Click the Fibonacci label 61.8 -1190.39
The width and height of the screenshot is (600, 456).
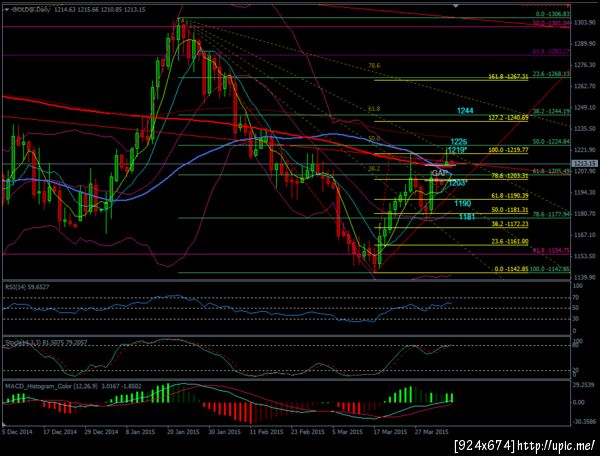tap(510, 195)
